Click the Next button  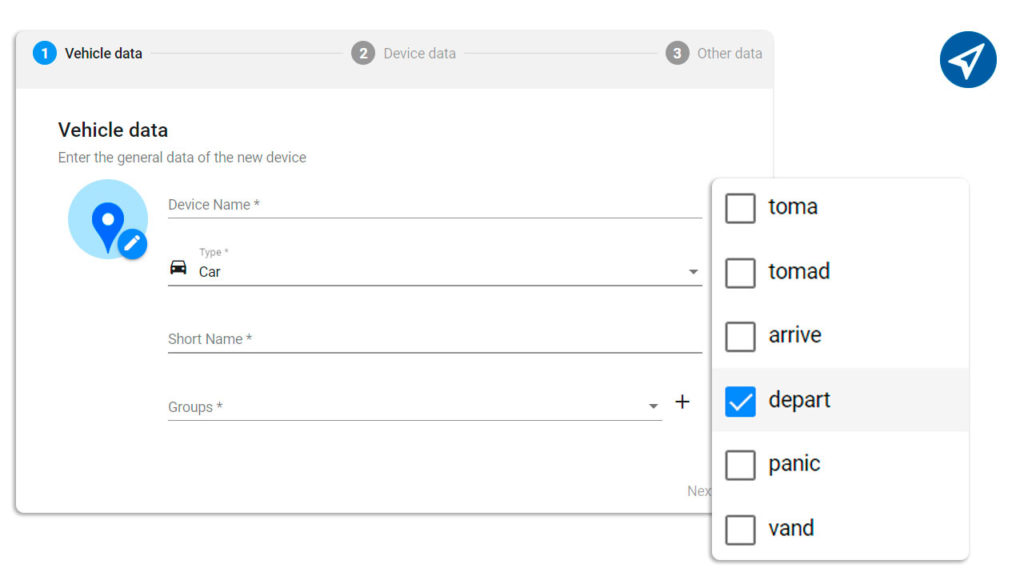699,491
